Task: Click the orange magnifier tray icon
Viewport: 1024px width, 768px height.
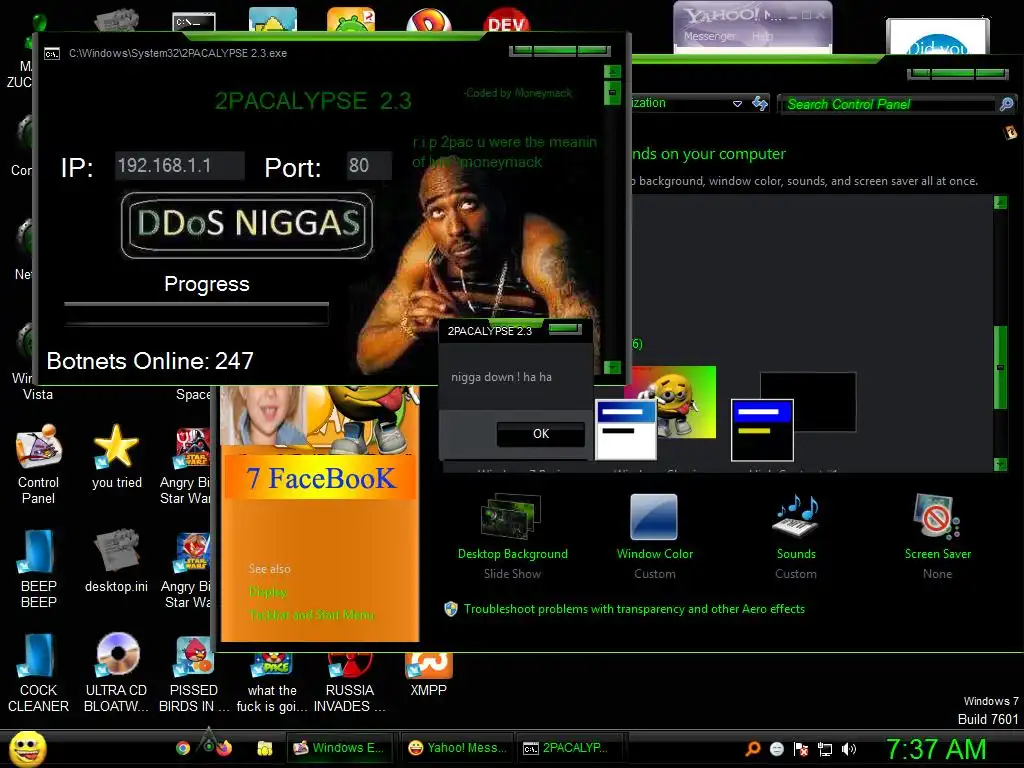Action: click(x=753, y=749)
